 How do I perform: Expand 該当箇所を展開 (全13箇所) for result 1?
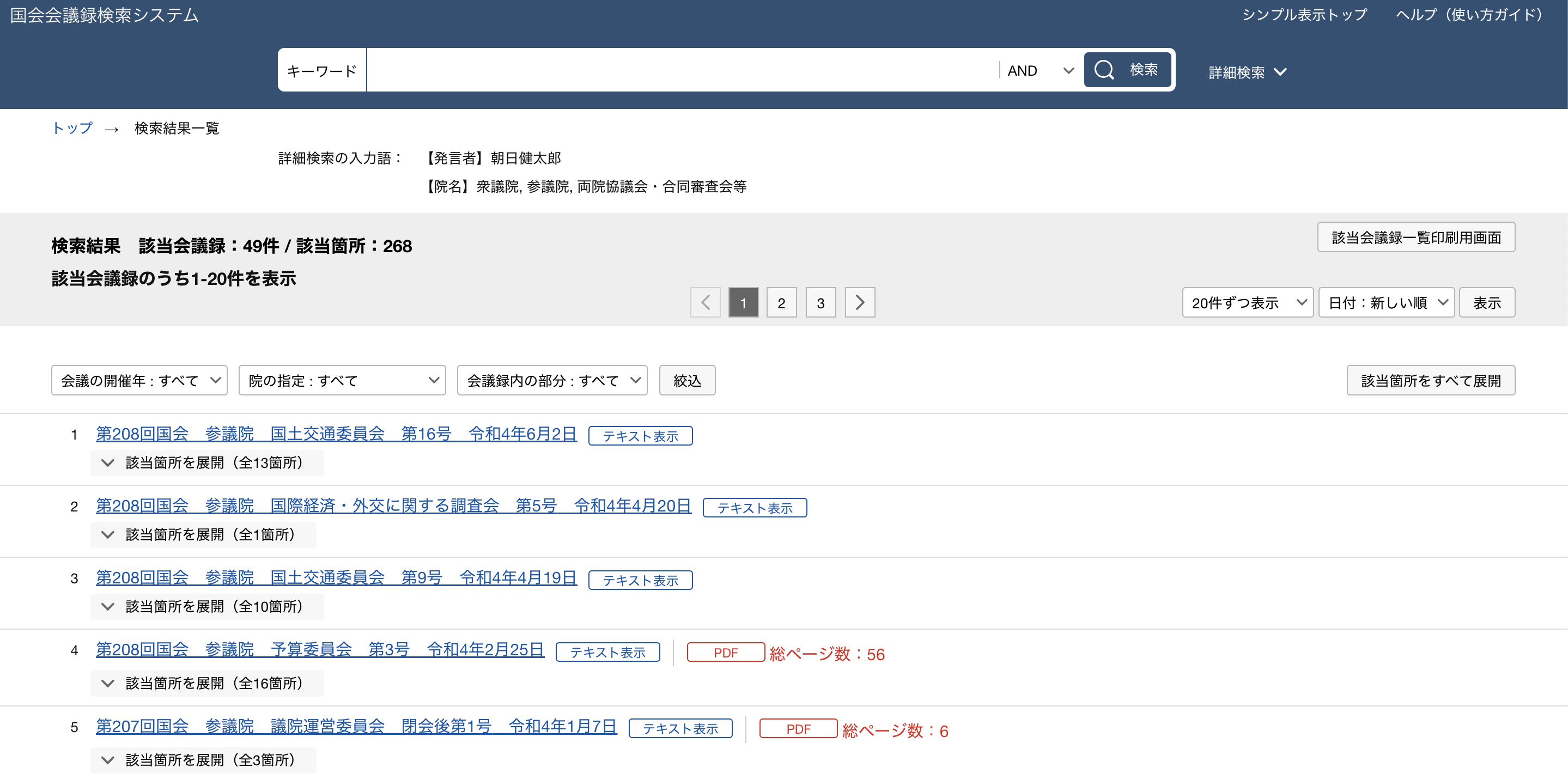pyautogui.click(x=207, y=462)
